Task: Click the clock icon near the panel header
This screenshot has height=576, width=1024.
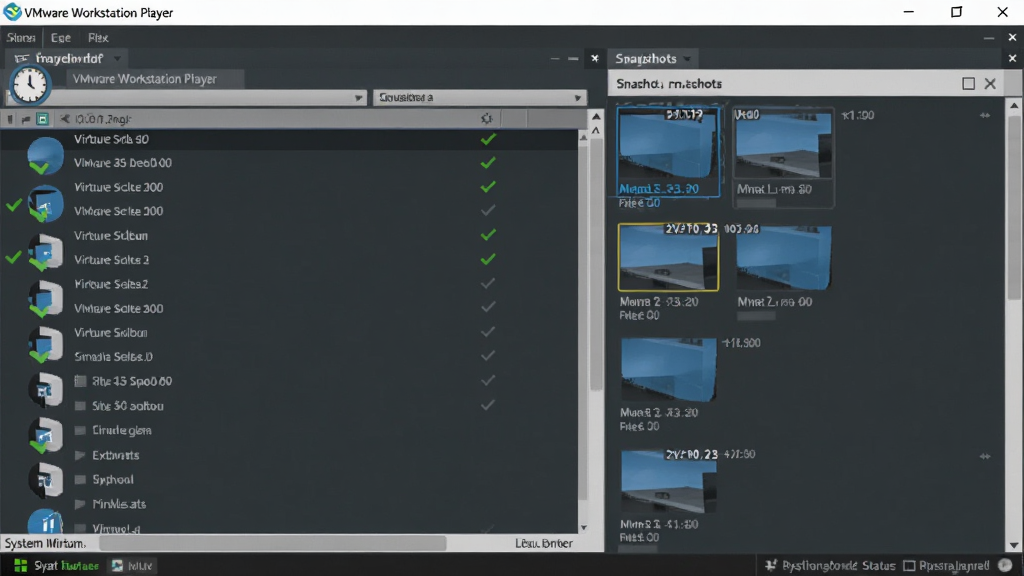Action: click(x=29, y=84)
